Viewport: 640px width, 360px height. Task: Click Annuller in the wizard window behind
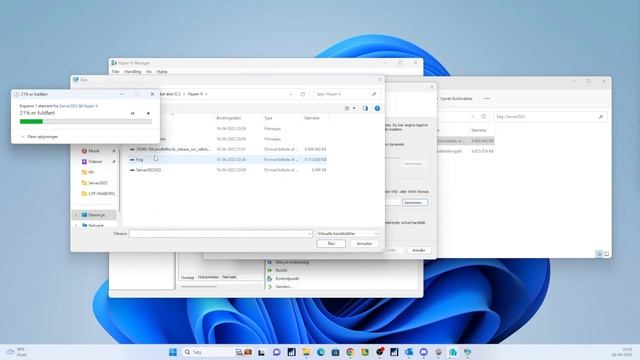tap(419, 250)
